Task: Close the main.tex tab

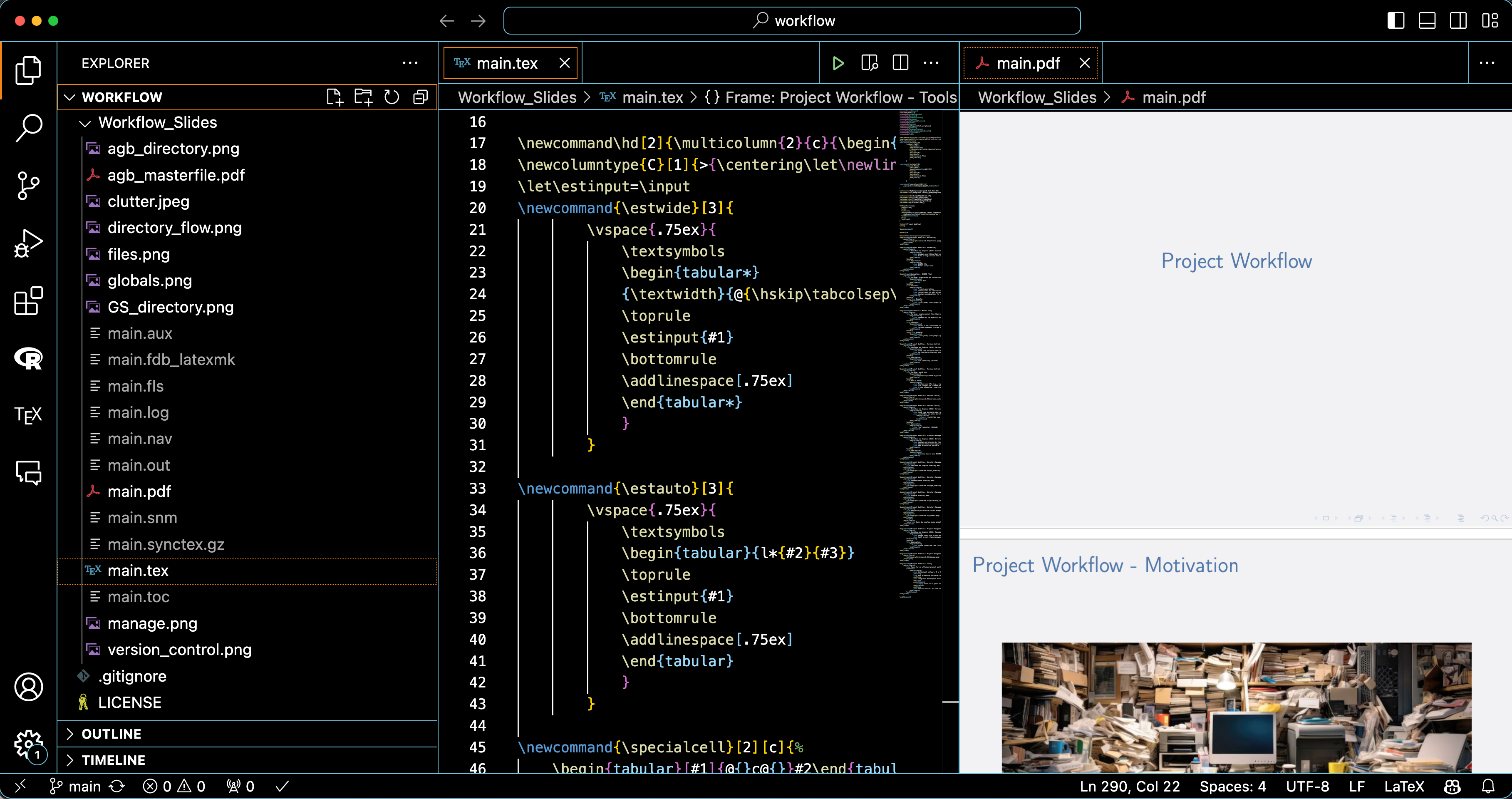Action: click(x=564, y=63)
